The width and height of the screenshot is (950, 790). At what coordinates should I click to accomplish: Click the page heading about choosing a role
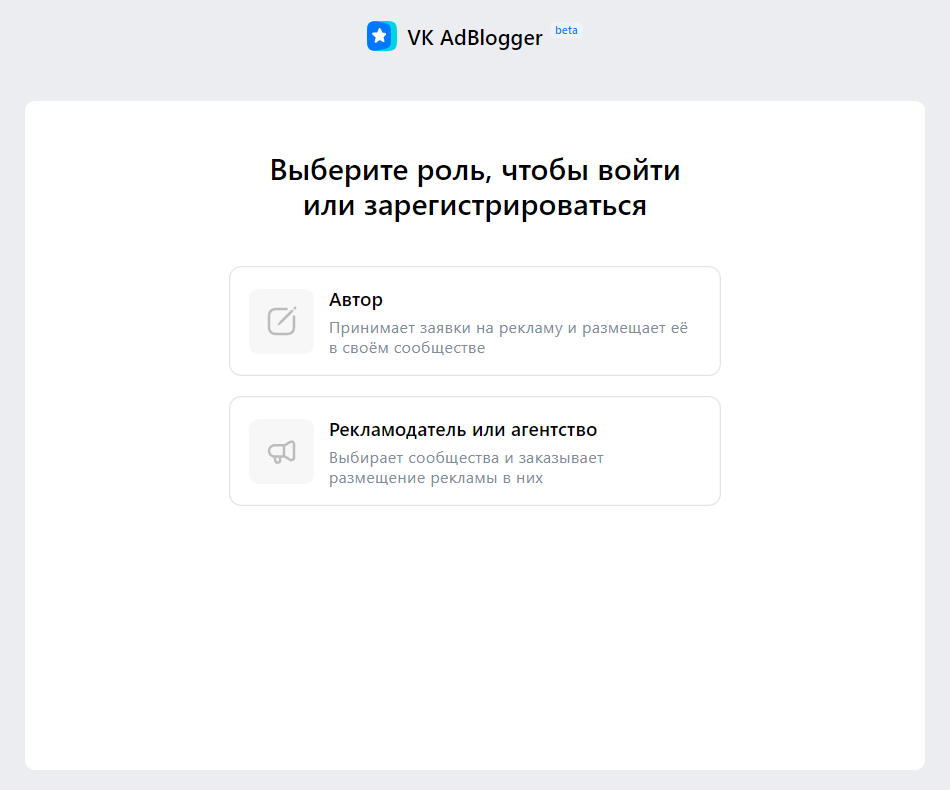point(475,186)
